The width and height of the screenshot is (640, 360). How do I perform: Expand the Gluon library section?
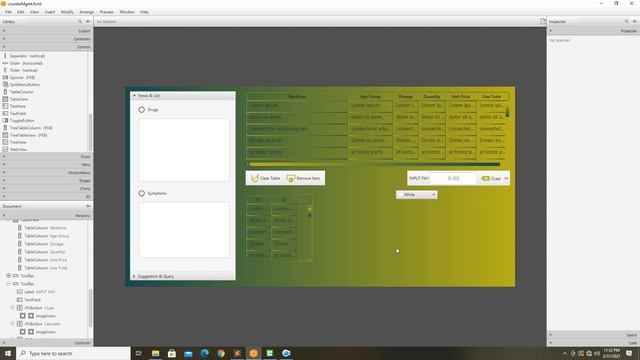[x=46, y=157]
